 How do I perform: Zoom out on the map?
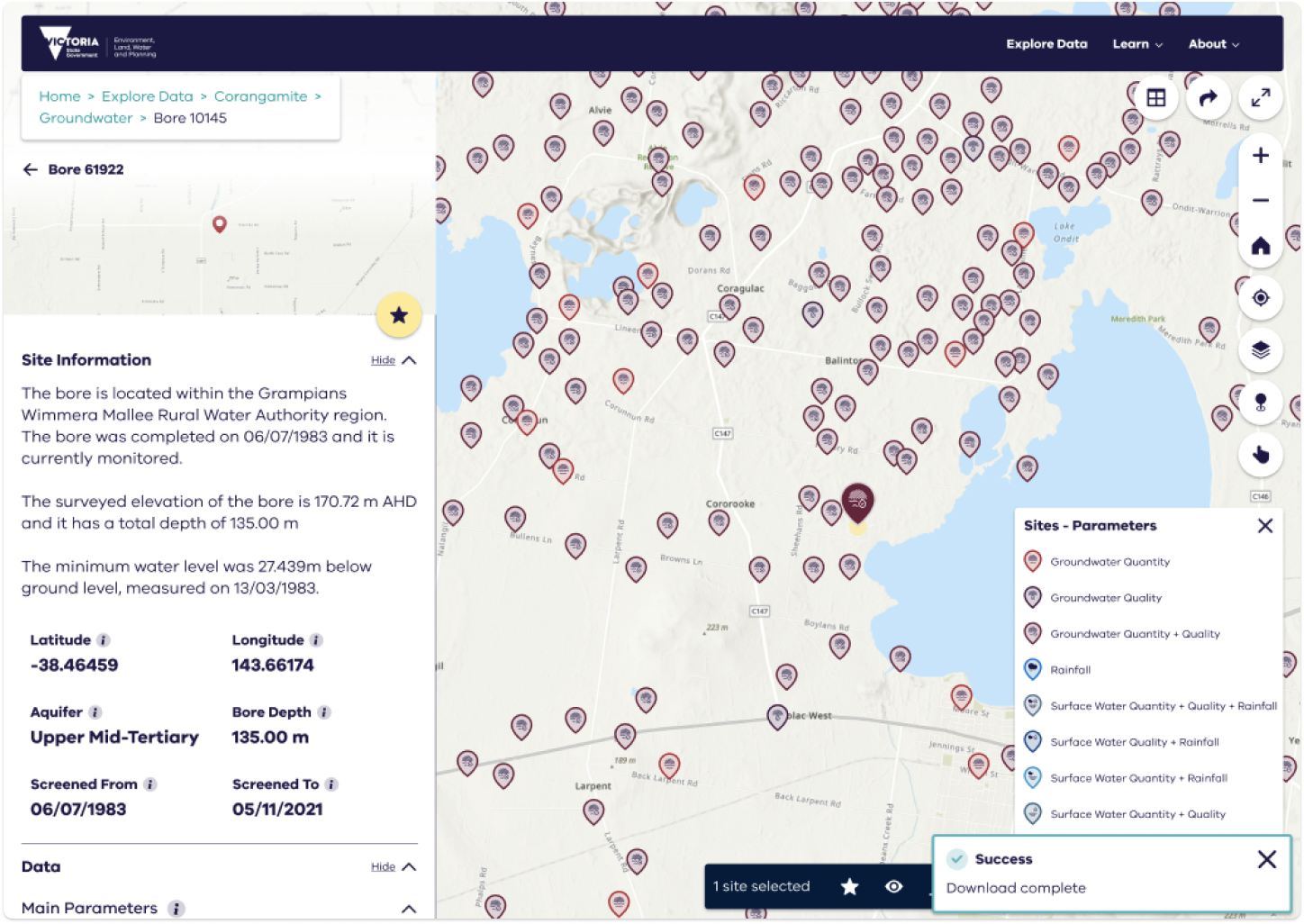click(1261, 201)
